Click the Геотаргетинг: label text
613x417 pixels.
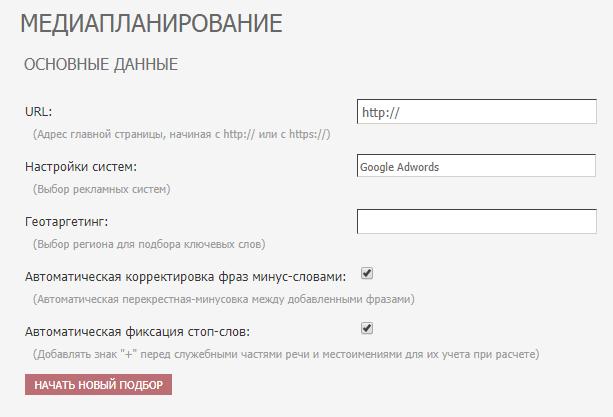pyautogui.click(x=66, y=222)
